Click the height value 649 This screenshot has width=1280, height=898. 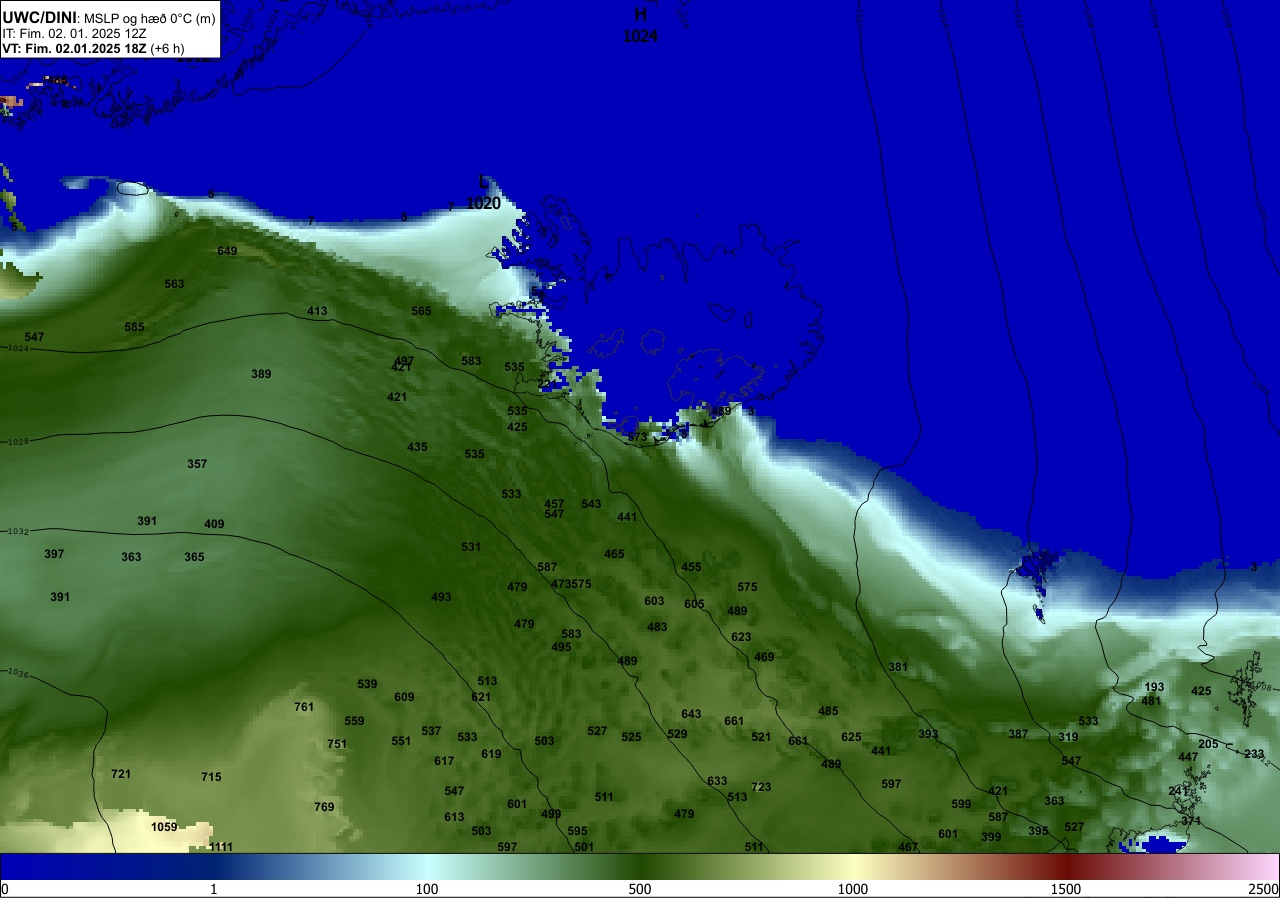pos(227,251)
